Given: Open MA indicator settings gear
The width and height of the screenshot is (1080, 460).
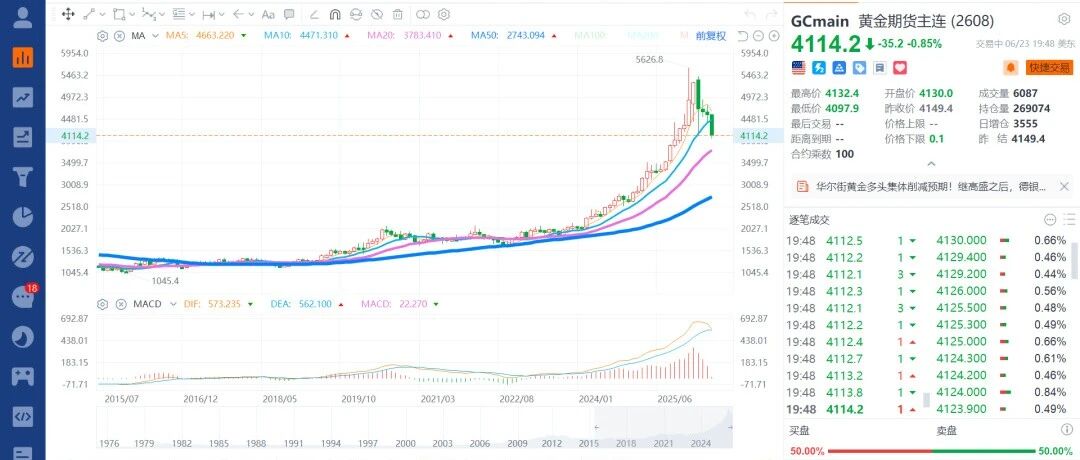Looking at the screenshot, I should point(103,36).
